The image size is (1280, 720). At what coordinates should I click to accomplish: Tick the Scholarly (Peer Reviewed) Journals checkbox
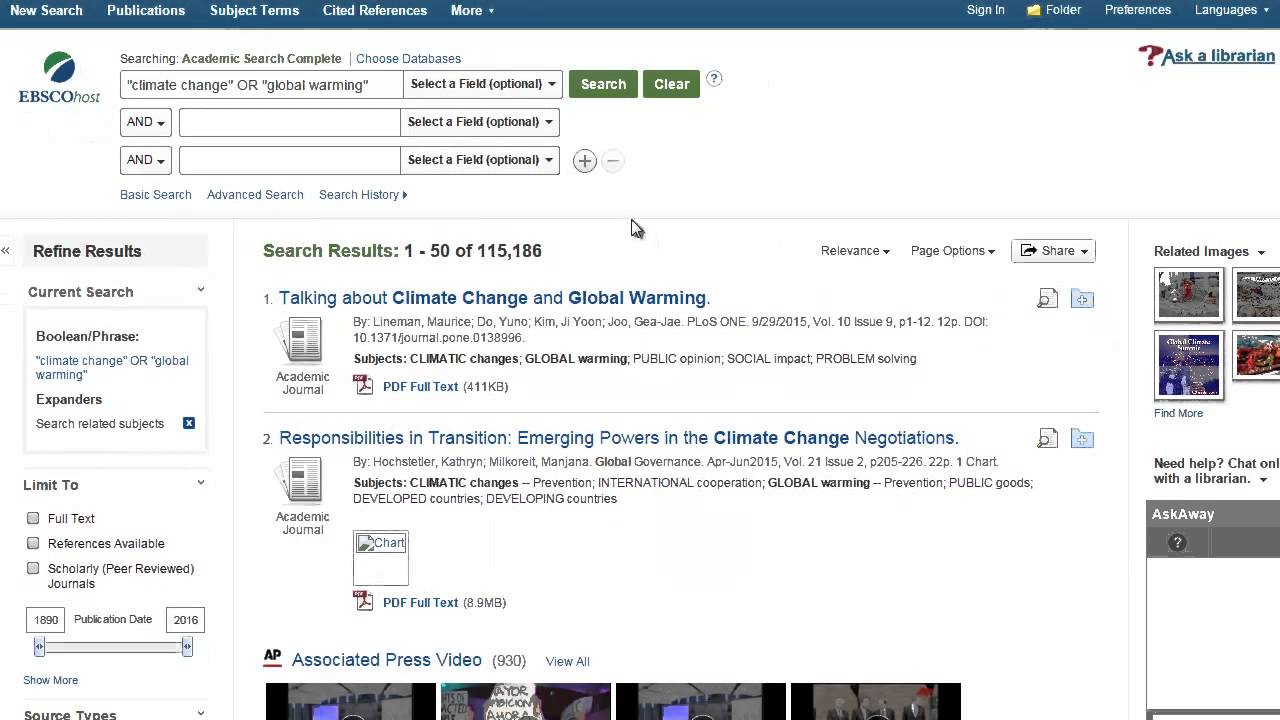click(x=33, y=568)
